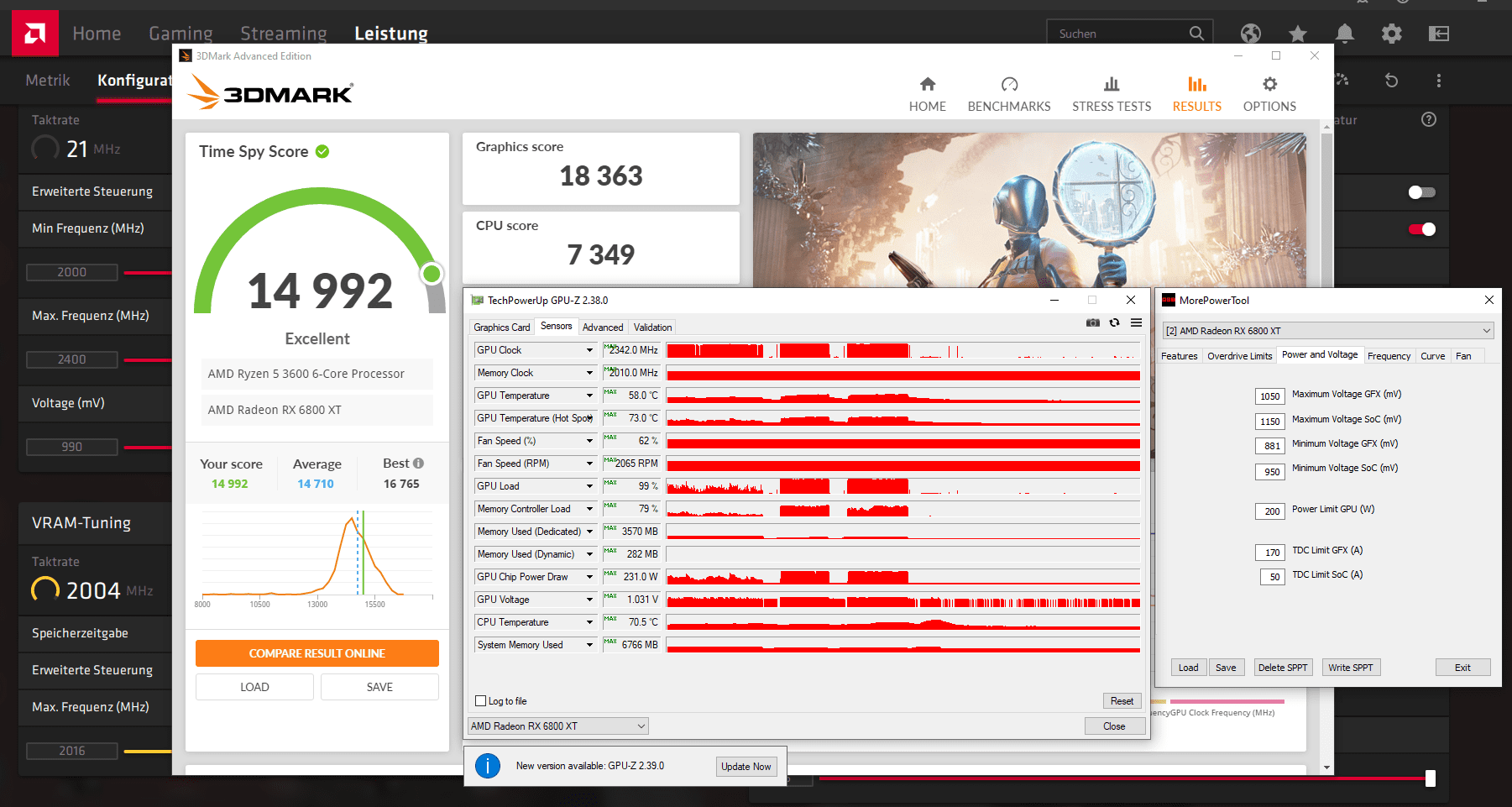Open the Curve tab in MorePowerTool
This screenshot has height=807, width=1512.
point(1433,356)
